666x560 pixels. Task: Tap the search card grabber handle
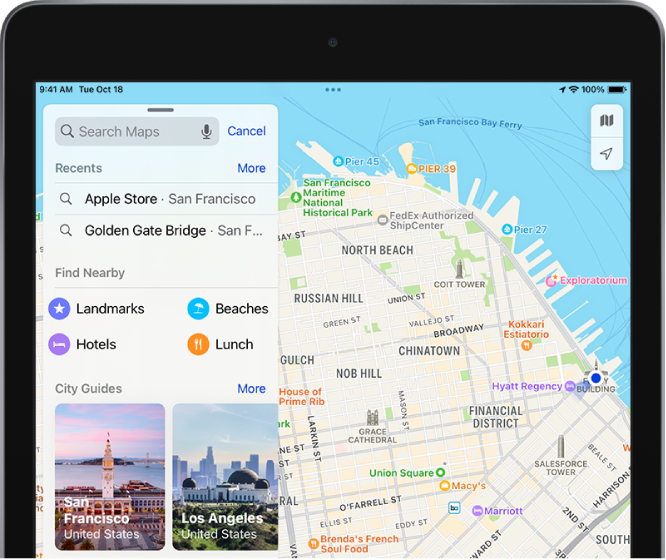[x=161, y=110]
